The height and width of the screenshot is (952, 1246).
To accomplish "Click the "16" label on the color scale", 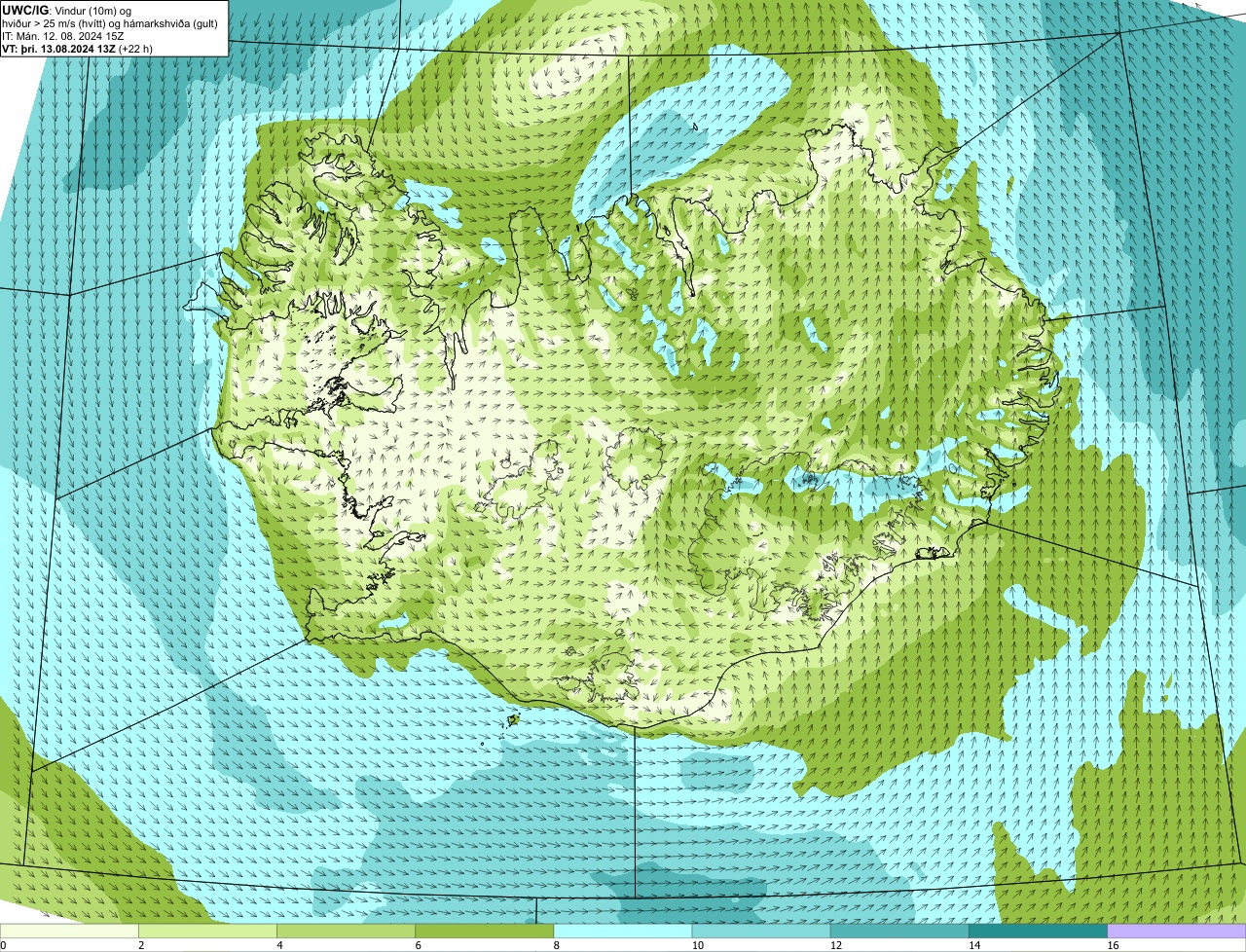I will [x=1112, y=945].
